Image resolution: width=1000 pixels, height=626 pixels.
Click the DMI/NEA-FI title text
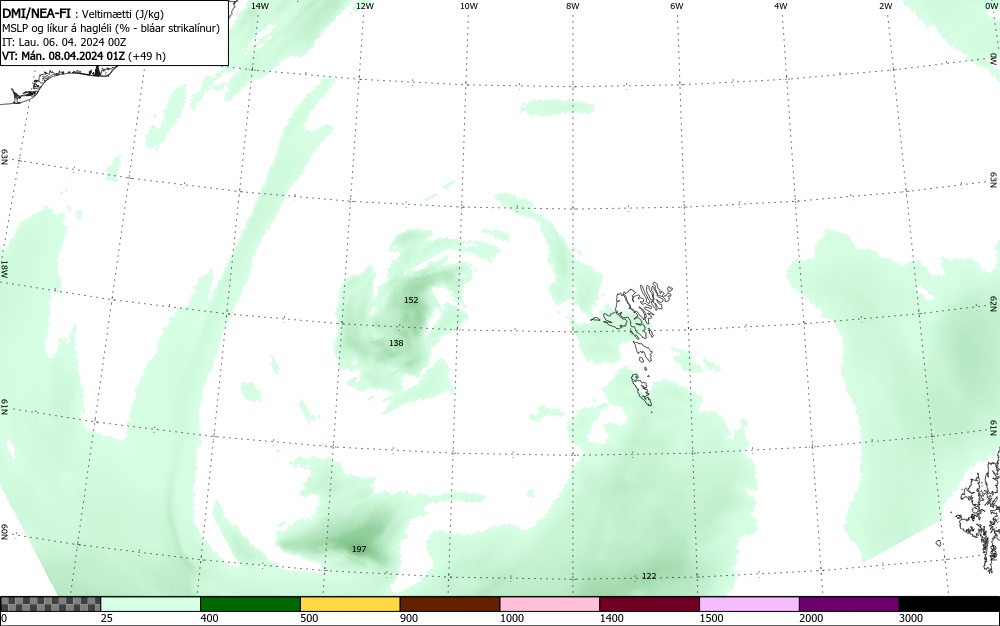point(36,13)
